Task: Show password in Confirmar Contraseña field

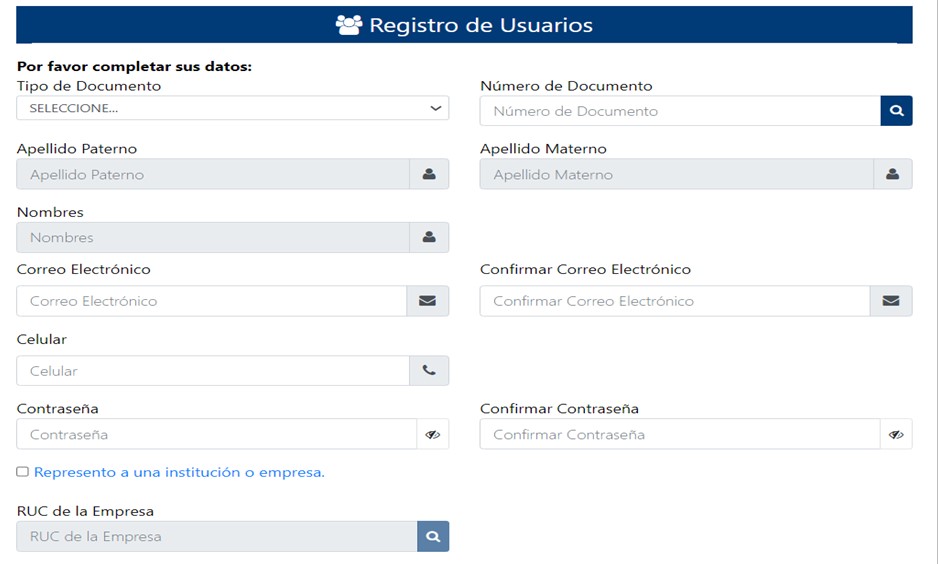Action: pyautogui.click(x=896, y=434)
